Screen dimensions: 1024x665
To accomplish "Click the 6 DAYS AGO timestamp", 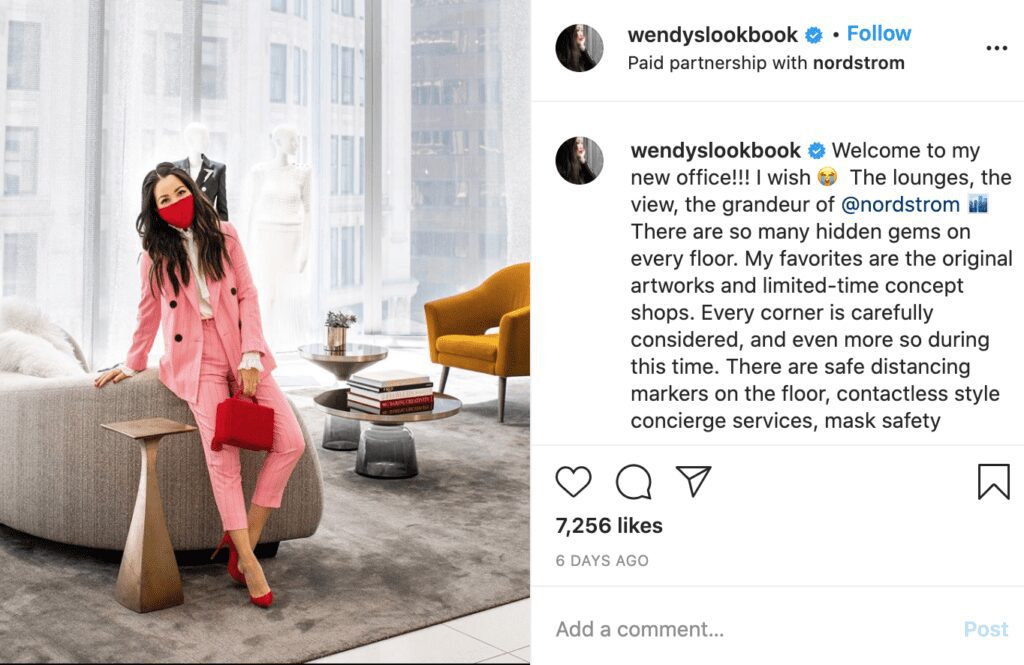I will tap(601, 560).
